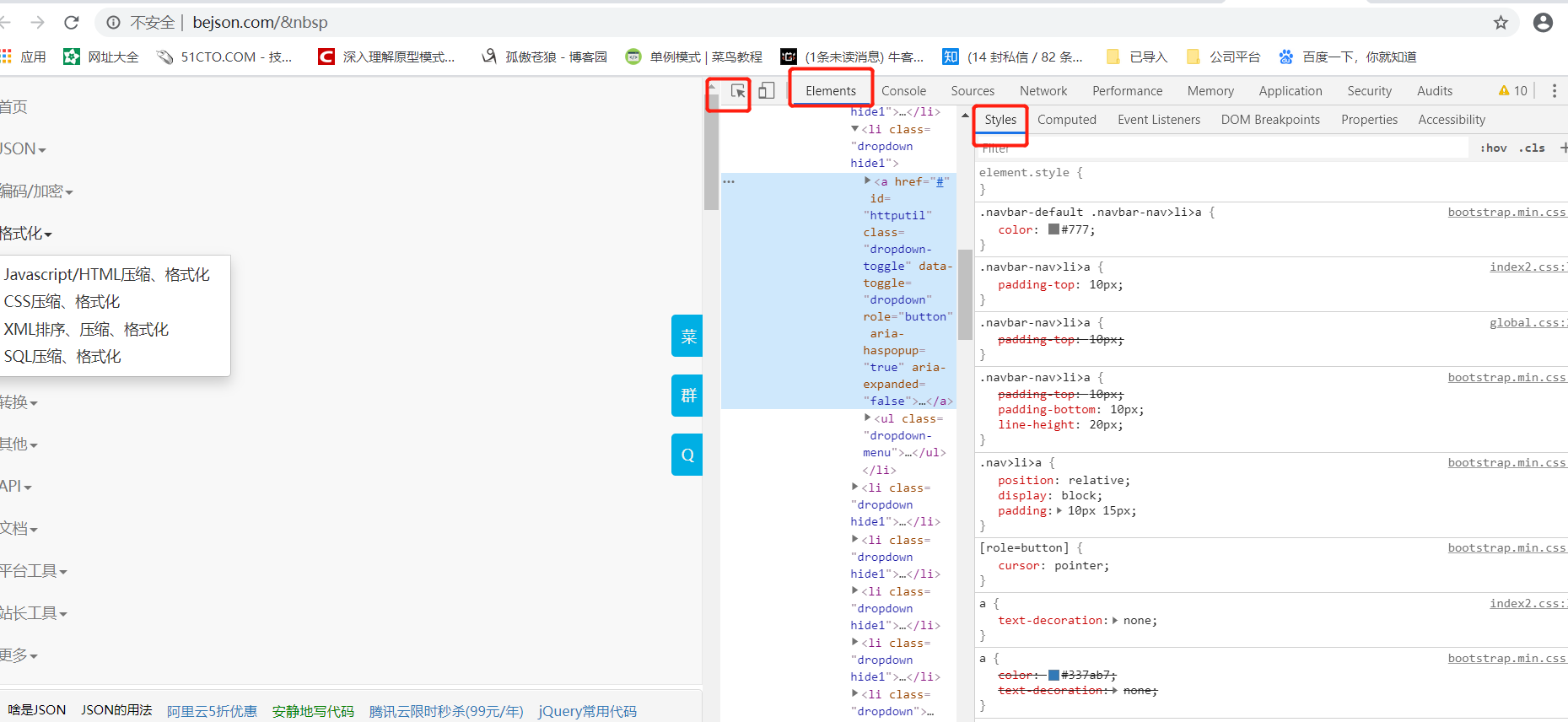The image size is (1568, 722).
Task: Open the DevTools three-dot menu
Action: pos(1555,91)
